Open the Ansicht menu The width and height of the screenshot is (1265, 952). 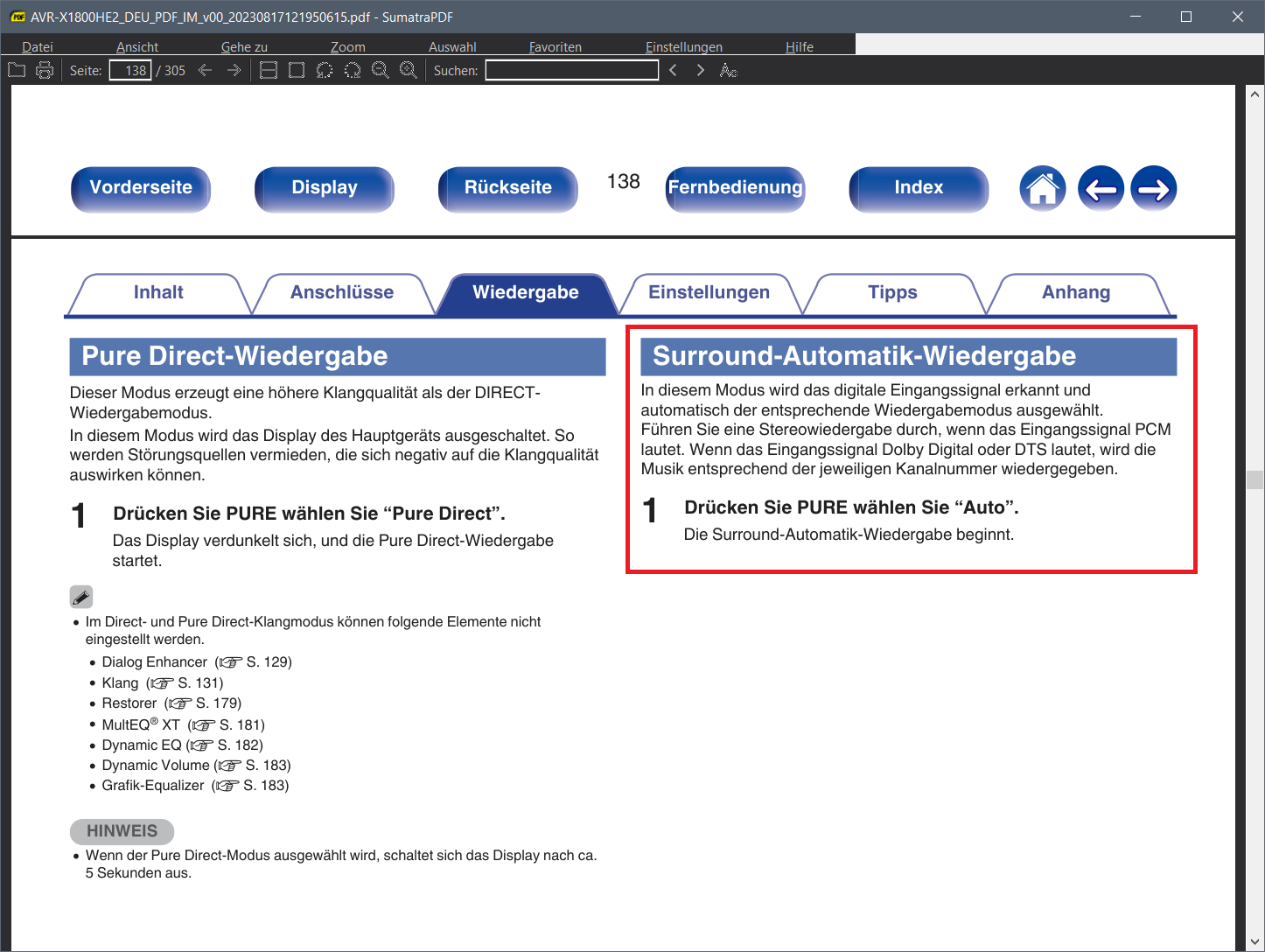137,46
